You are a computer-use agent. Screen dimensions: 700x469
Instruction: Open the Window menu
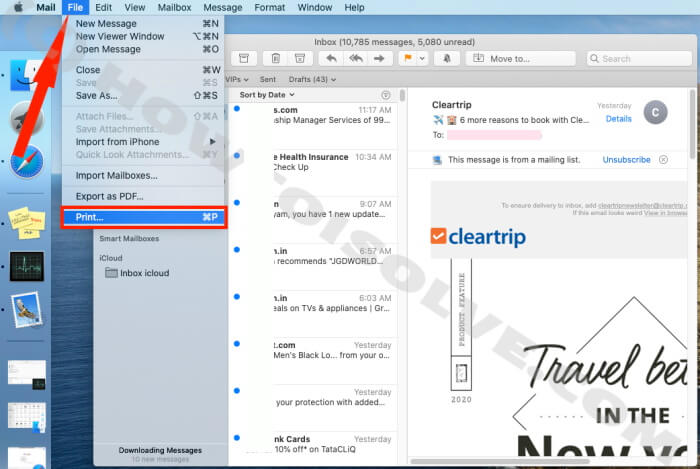coord(315,8)
